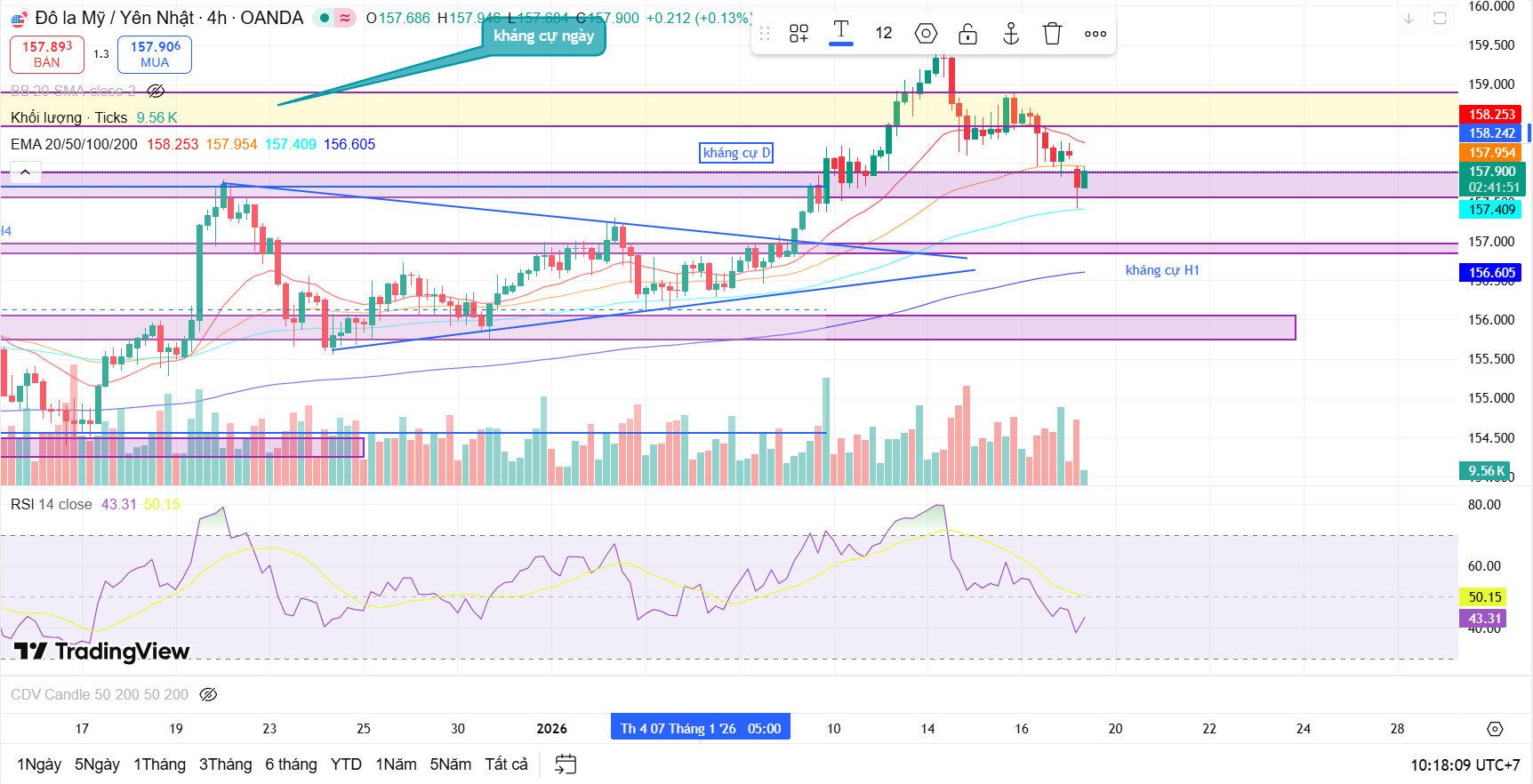Select the YTD time range
This screenshot has width=1533, height=784.
point(346,764)
